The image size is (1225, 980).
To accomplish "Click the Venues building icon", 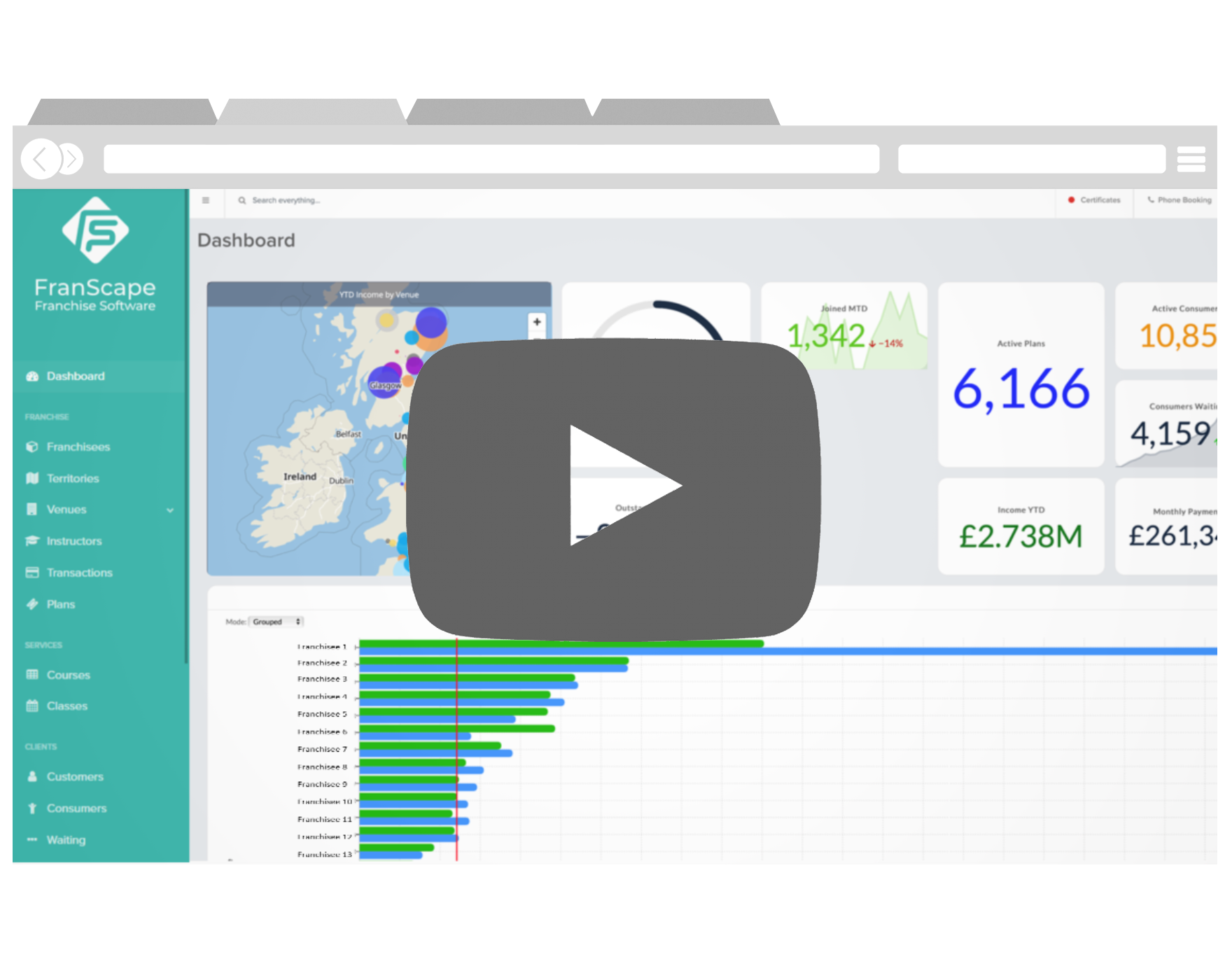I will [x=32, y=510].
